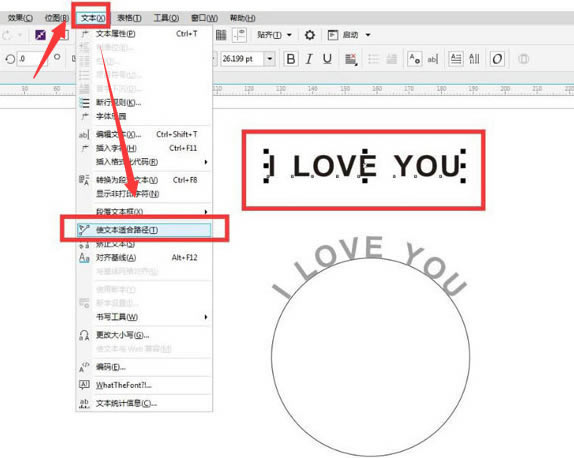Click the redo arrow icon
The height and width of the screenshot is (458, 574).
click(x=7, y=35)
